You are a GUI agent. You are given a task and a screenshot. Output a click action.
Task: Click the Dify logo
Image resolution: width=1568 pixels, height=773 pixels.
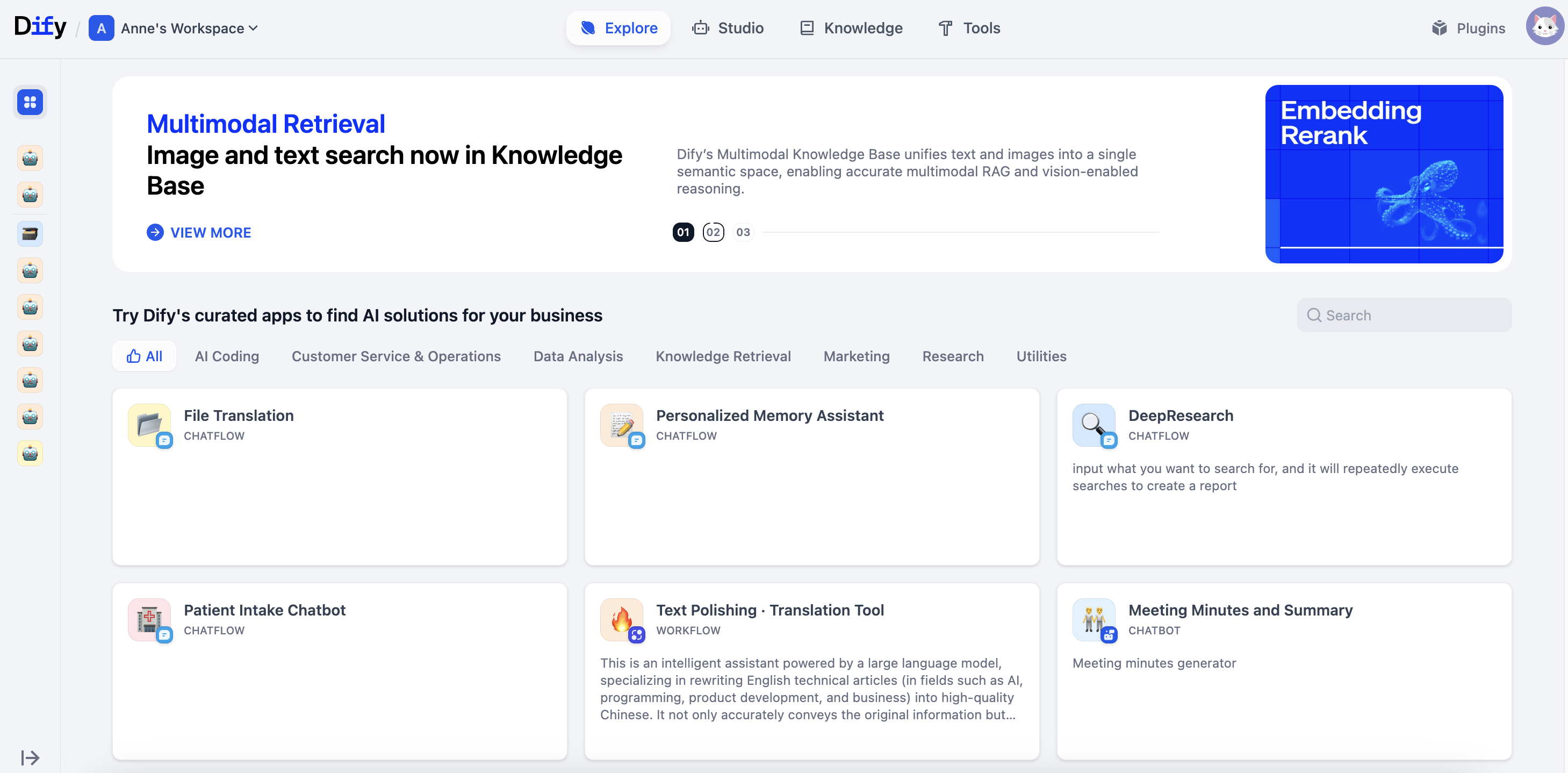click(40, 27)
